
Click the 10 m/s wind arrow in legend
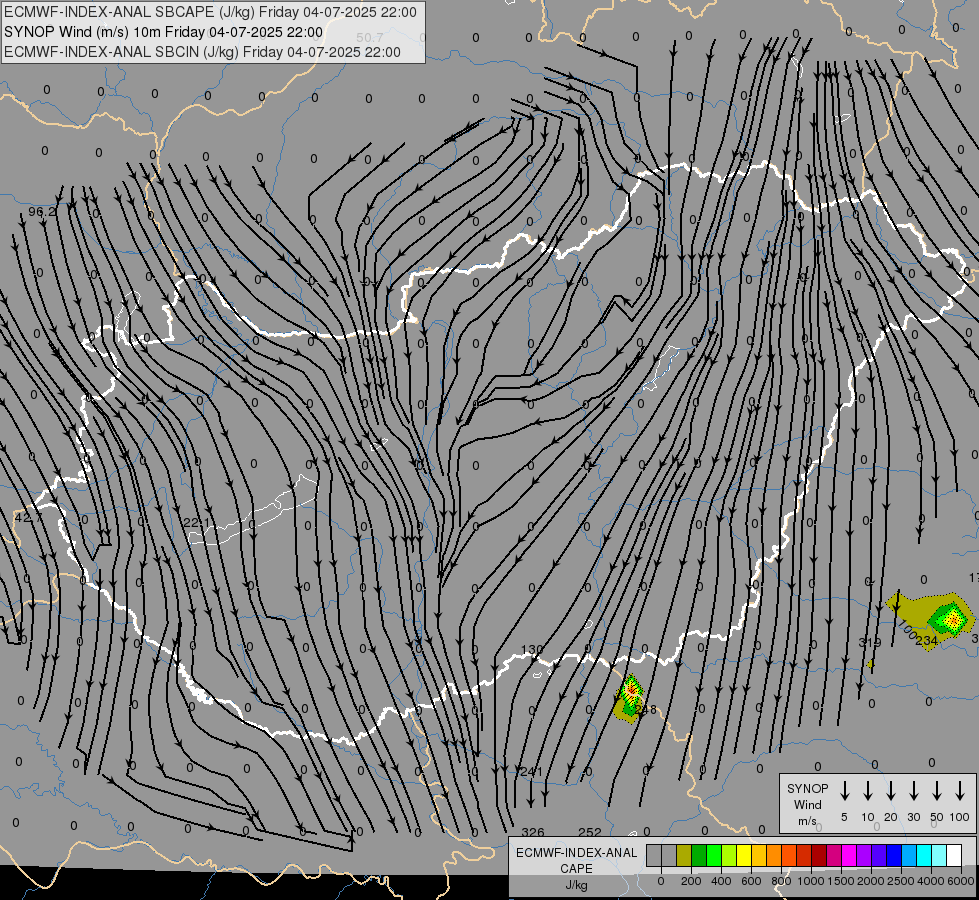coord(868,791)
